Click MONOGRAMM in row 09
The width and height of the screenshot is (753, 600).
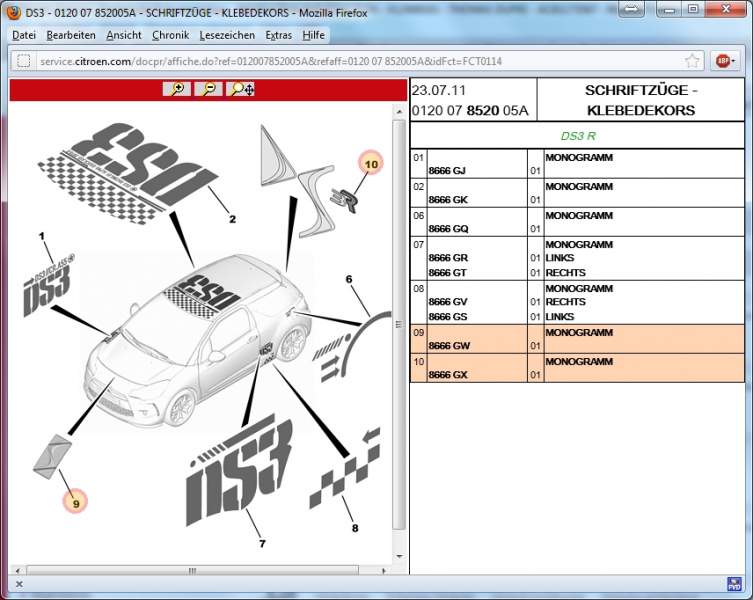click(x=579, y=332)
